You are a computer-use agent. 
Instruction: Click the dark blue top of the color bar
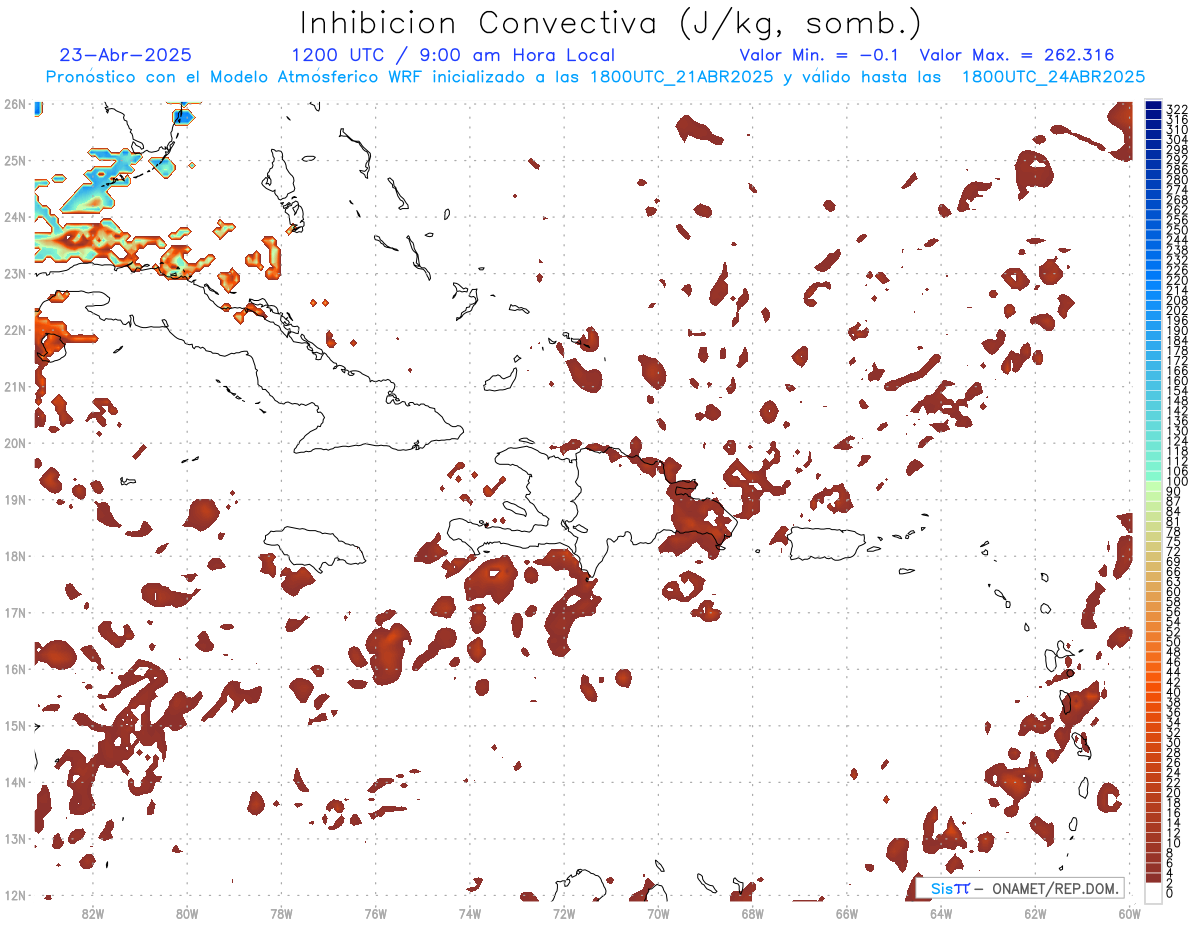[1153, 106]
